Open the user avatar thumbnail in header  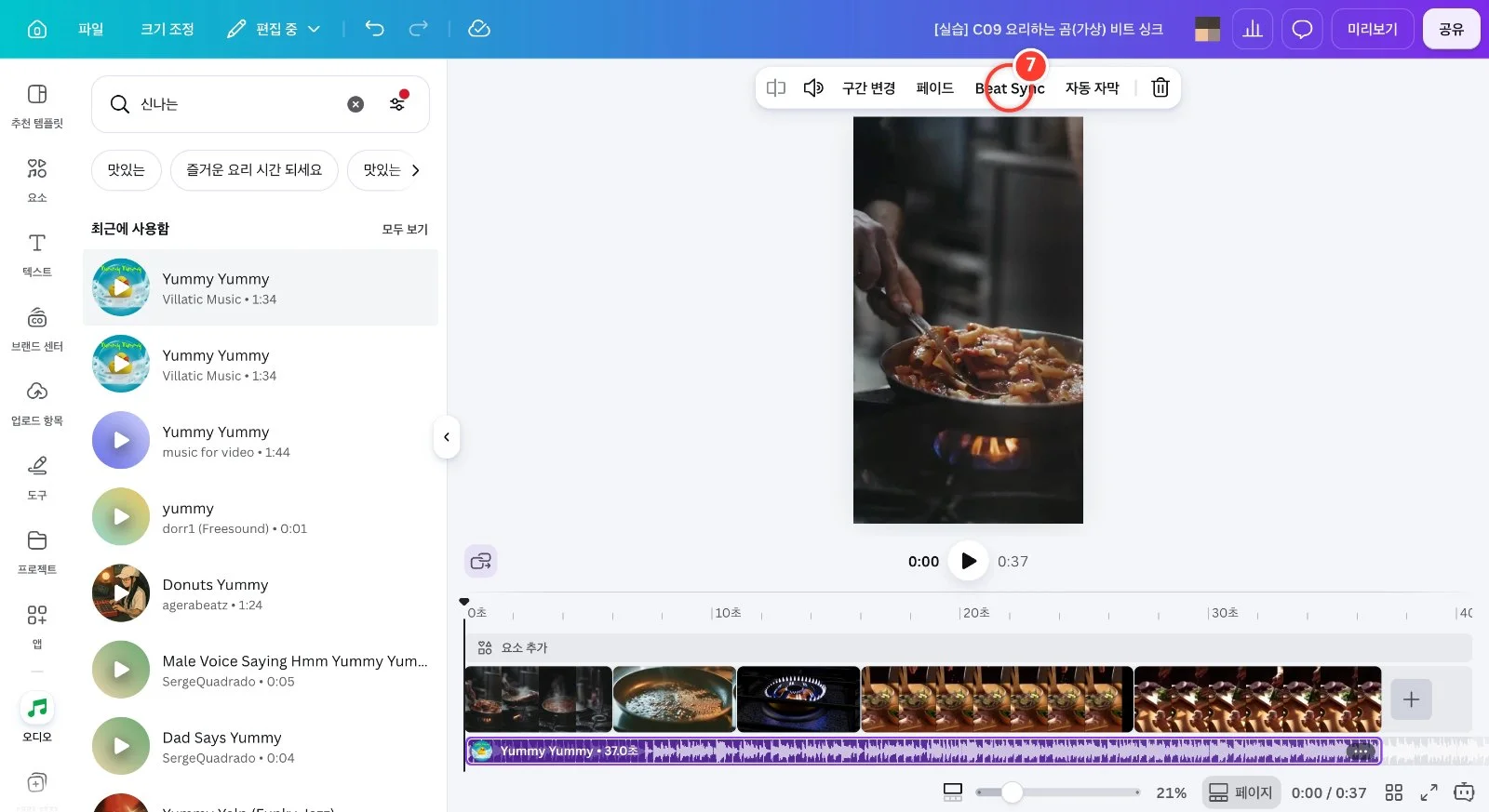point(1207,29)
